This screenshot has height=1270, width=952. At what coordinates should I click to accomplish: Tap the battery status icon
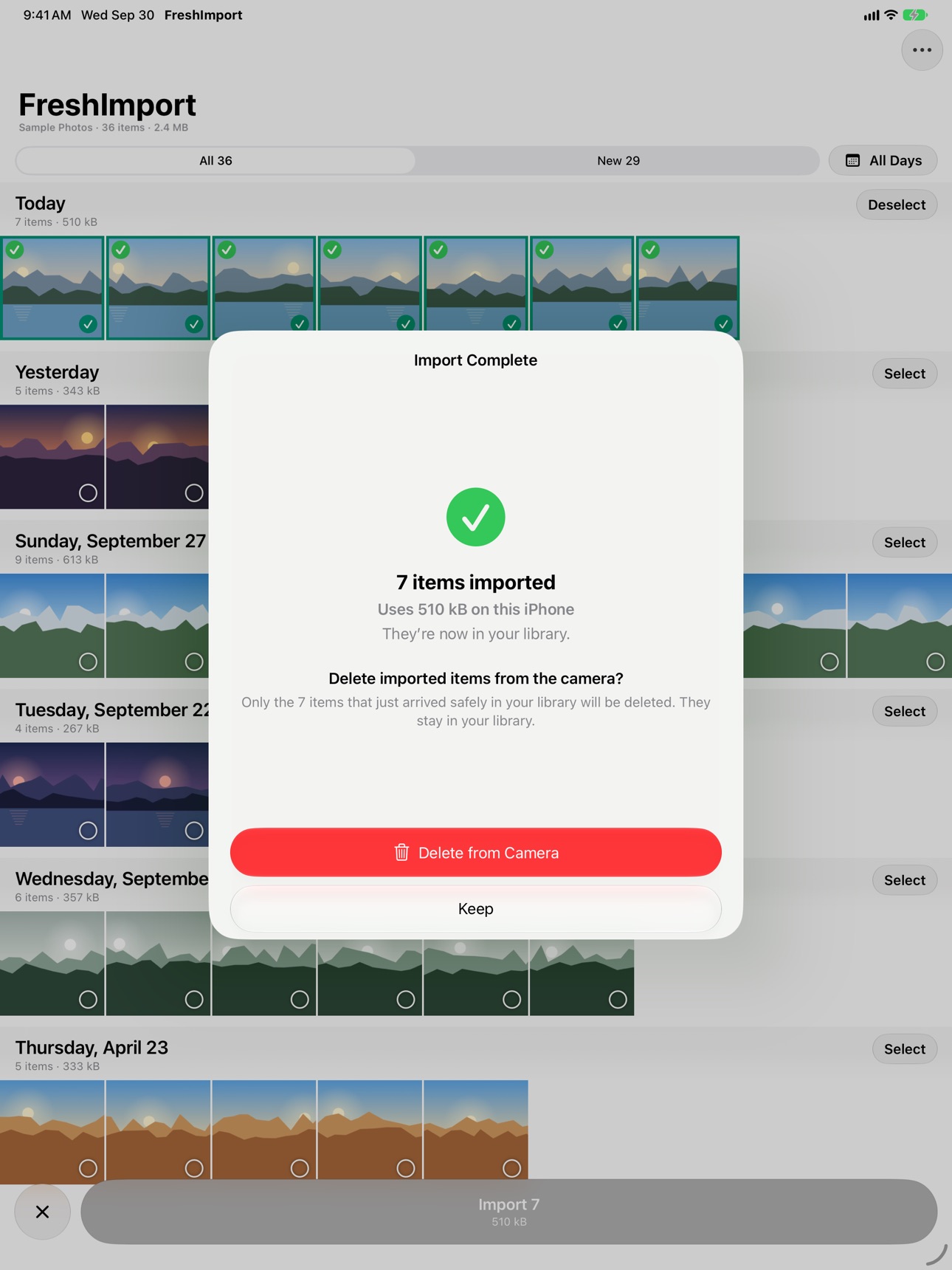point(915,15)
